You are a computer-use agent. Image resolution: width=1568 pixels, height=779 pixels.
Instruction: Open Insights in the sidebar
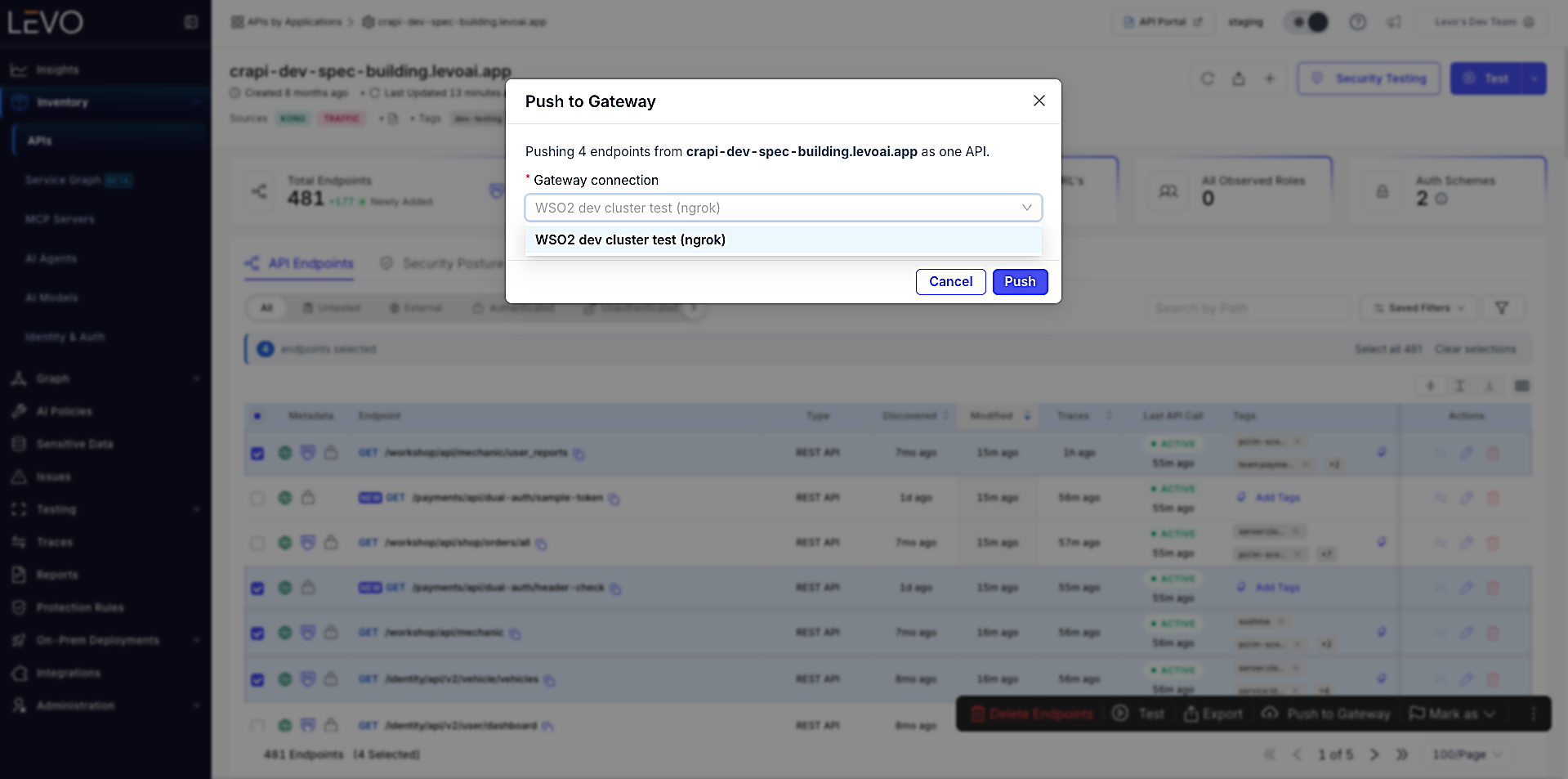(57, 69)
